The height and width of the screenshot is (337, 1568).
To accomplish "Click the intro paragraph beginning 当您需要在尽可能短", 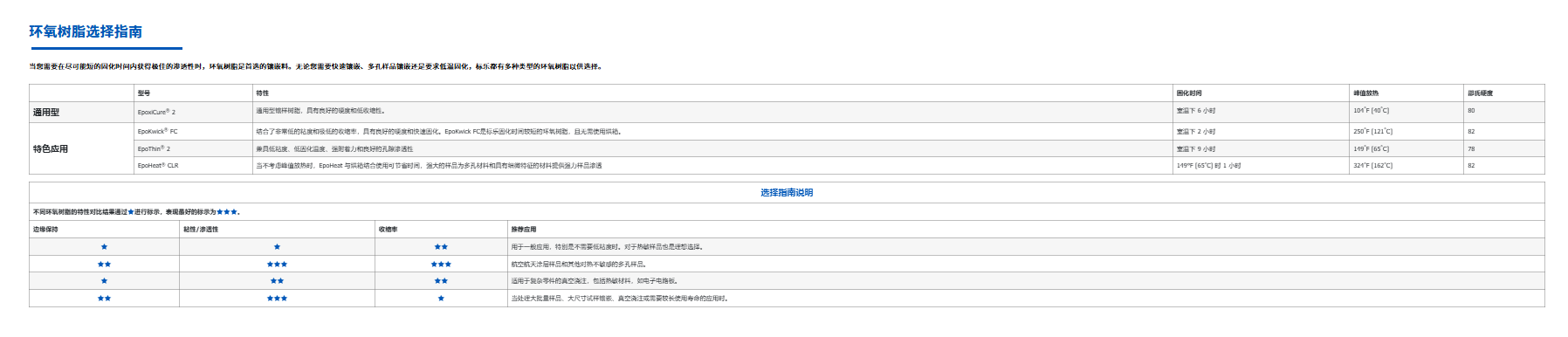I will (x=315, y=66).
